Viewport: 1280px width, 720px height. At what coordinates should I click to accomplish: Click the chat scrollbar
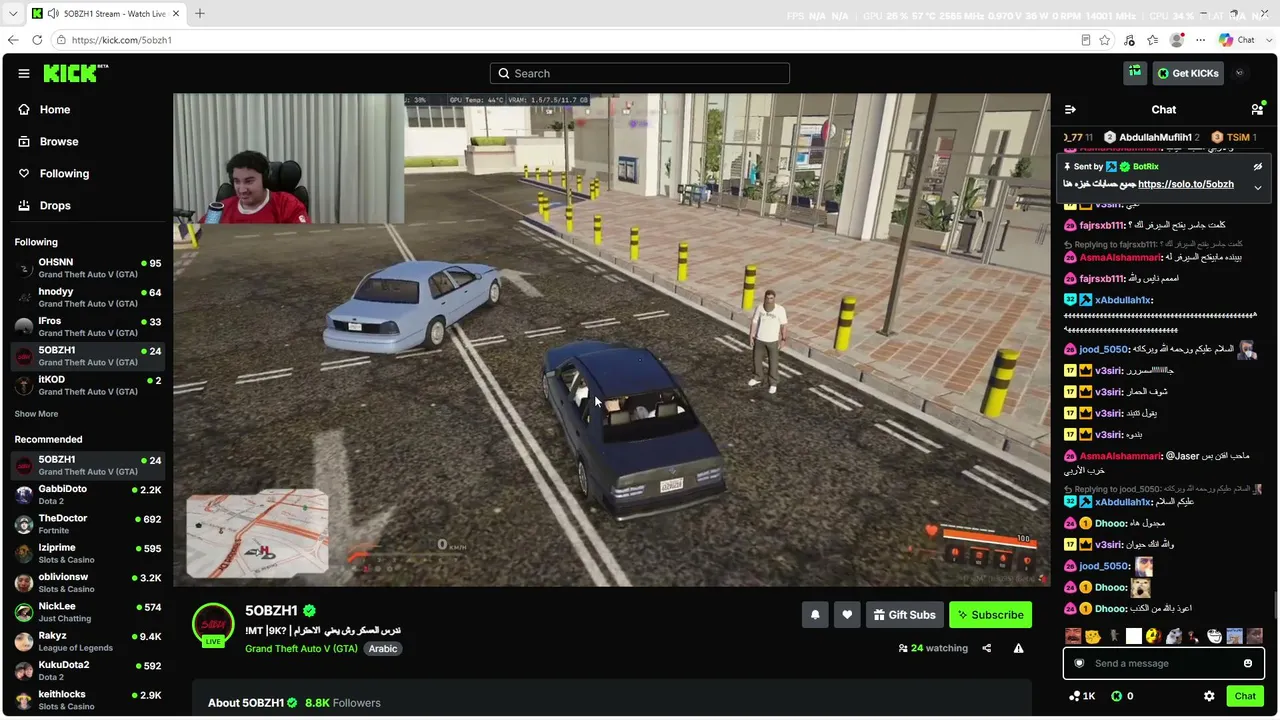pos(1275,605)
